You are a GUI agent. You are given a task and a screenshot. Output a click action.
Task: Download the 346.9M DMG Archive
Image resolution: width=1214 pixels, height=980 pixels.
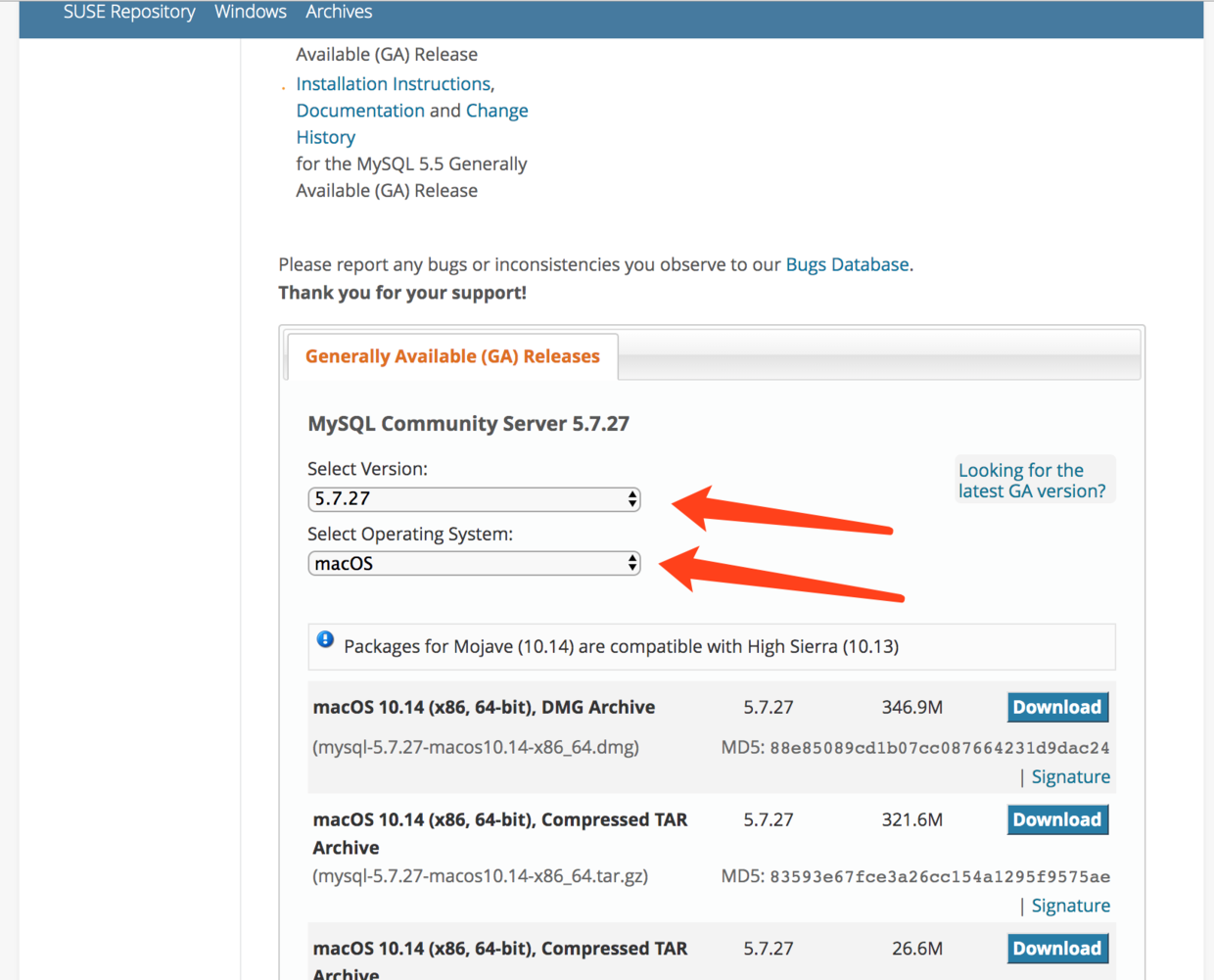pos(1057,707)
